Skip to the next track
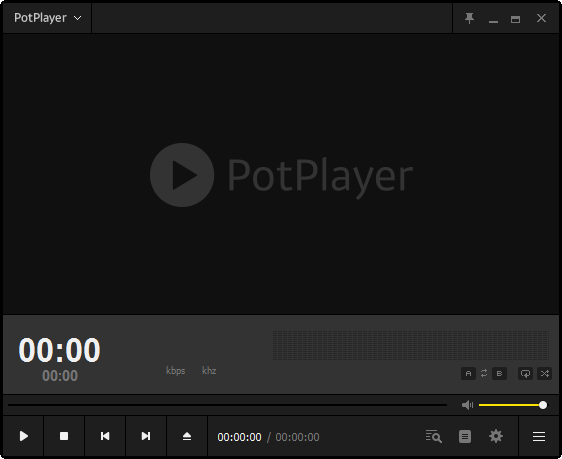The width and height of the screenshot is (562, 459). [x=146, y=436]
